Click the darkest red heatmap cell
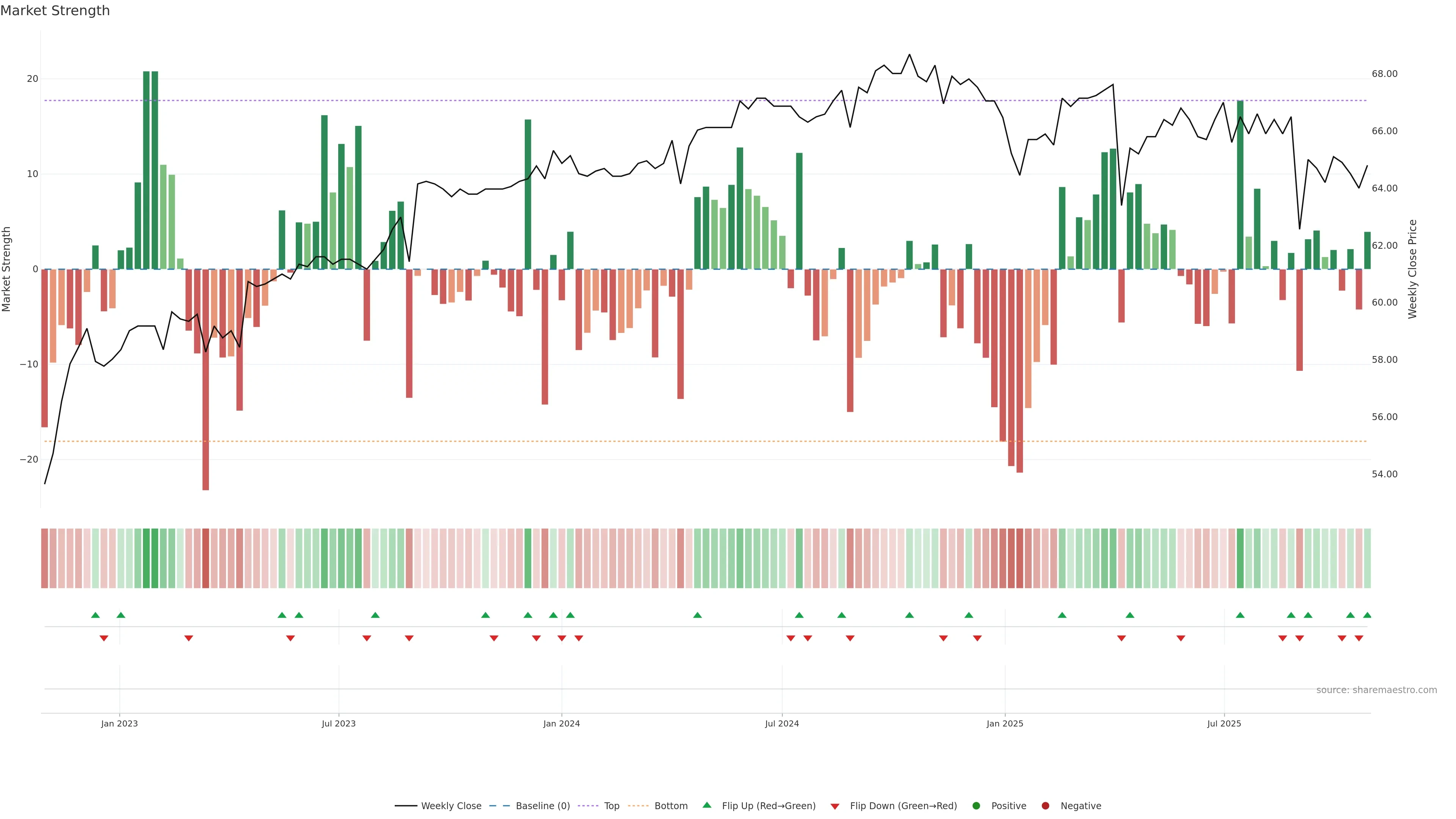The image size is (1456, 819). click(x=206, y=558)
